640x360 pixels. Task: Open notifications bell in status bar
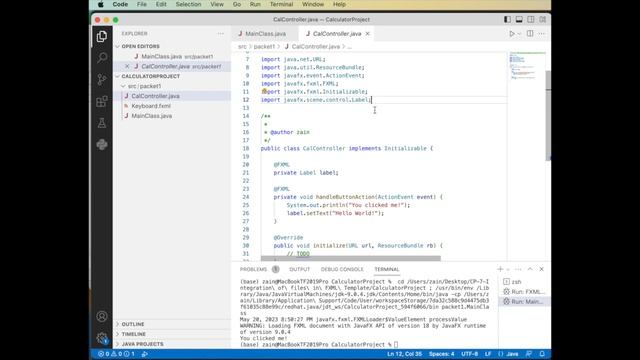[x=542, y=354]
